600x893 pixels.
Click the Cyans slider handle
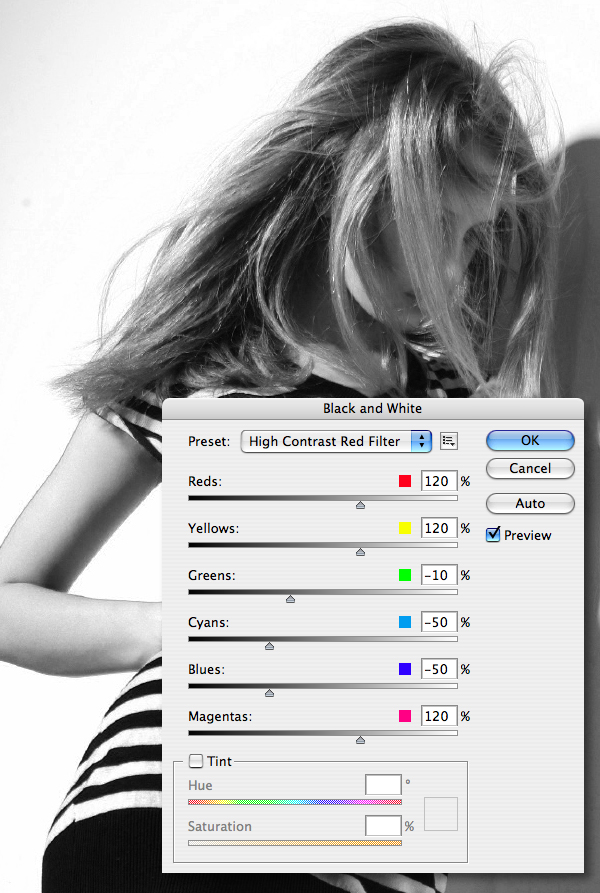[x=269, y=646]
